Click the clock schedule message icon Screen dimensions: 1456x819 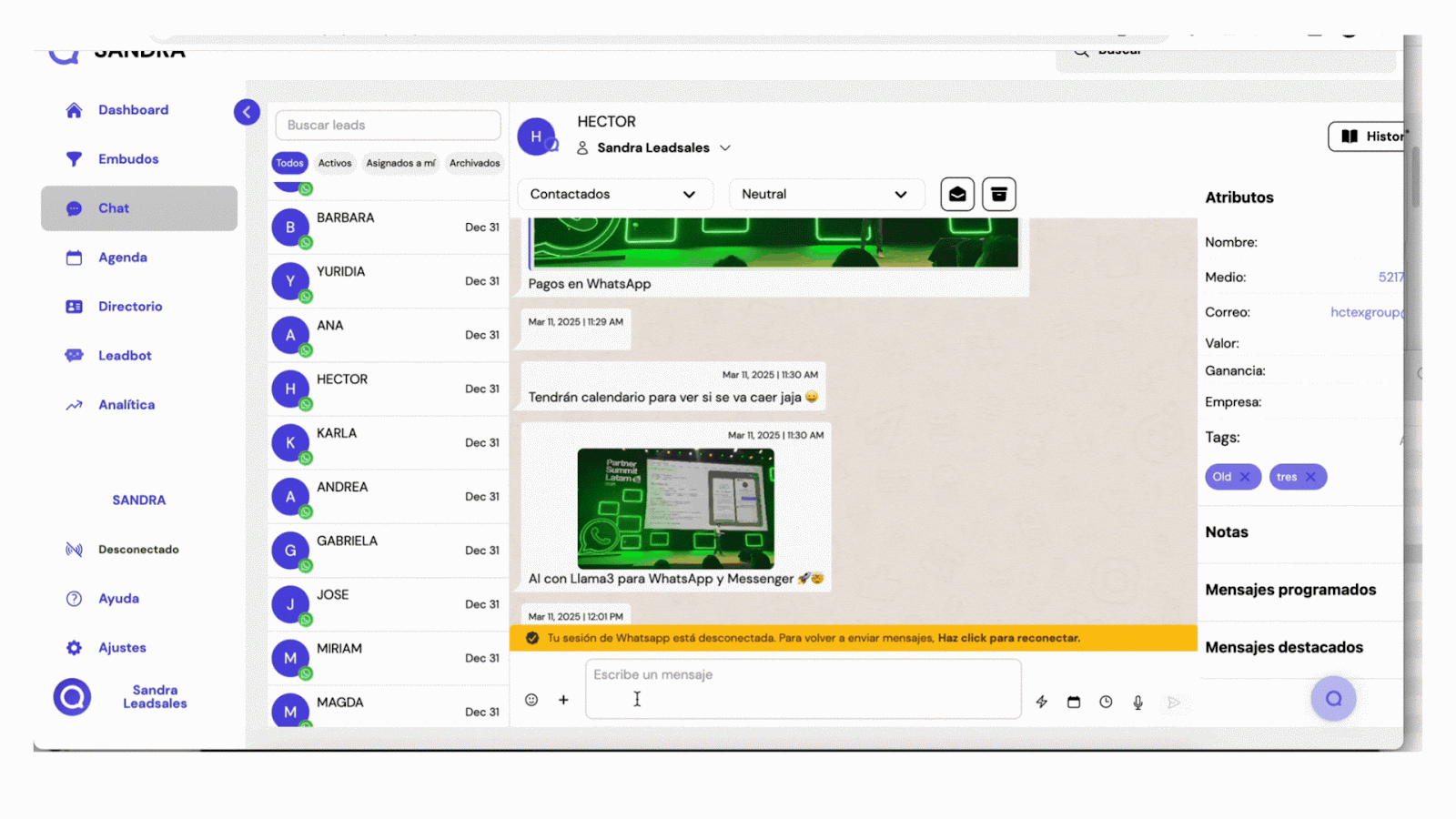(1106, 702)
